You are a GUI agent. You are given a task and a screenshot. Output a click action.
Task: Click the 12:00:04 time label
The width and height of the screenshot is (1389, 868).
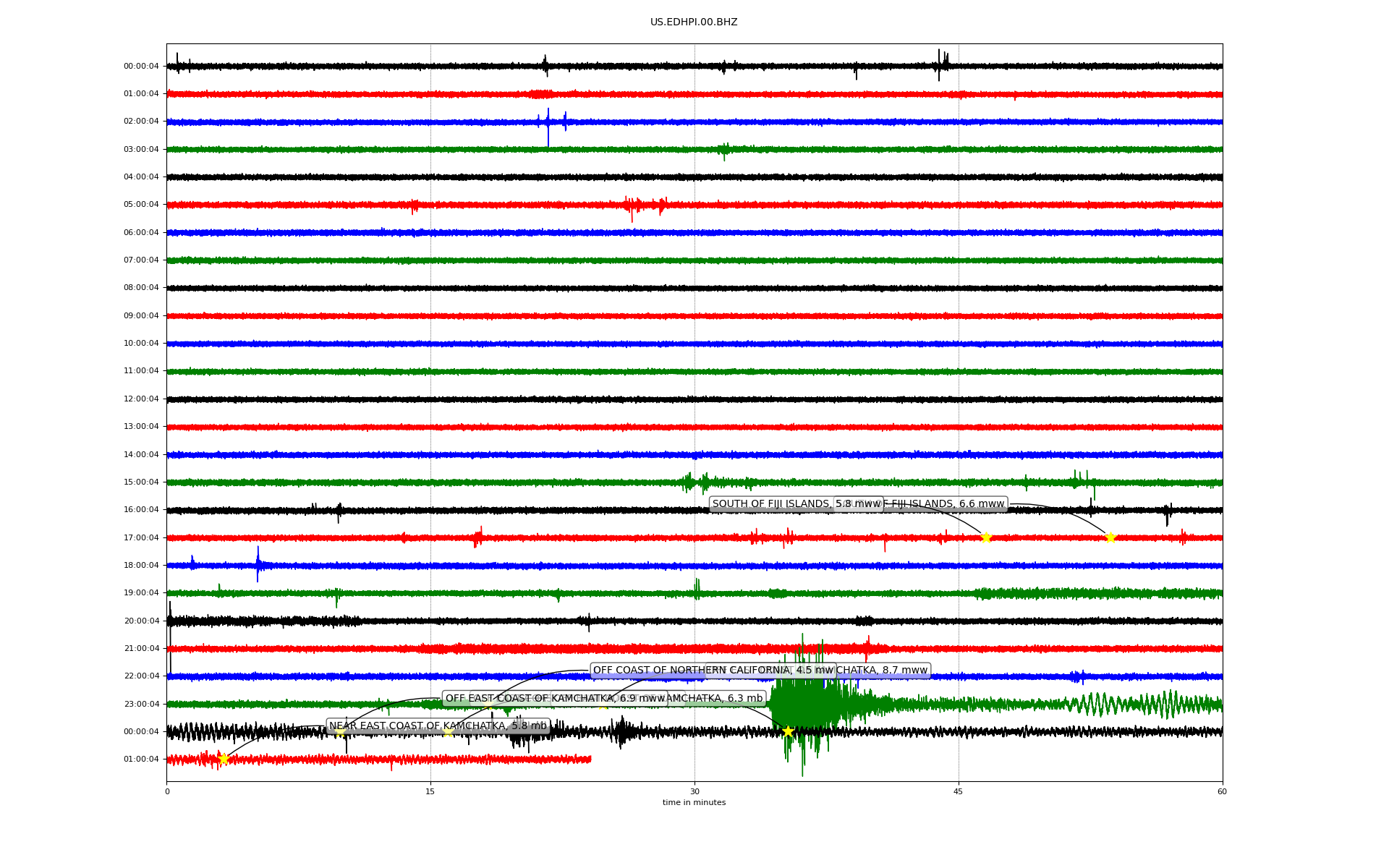141,399
